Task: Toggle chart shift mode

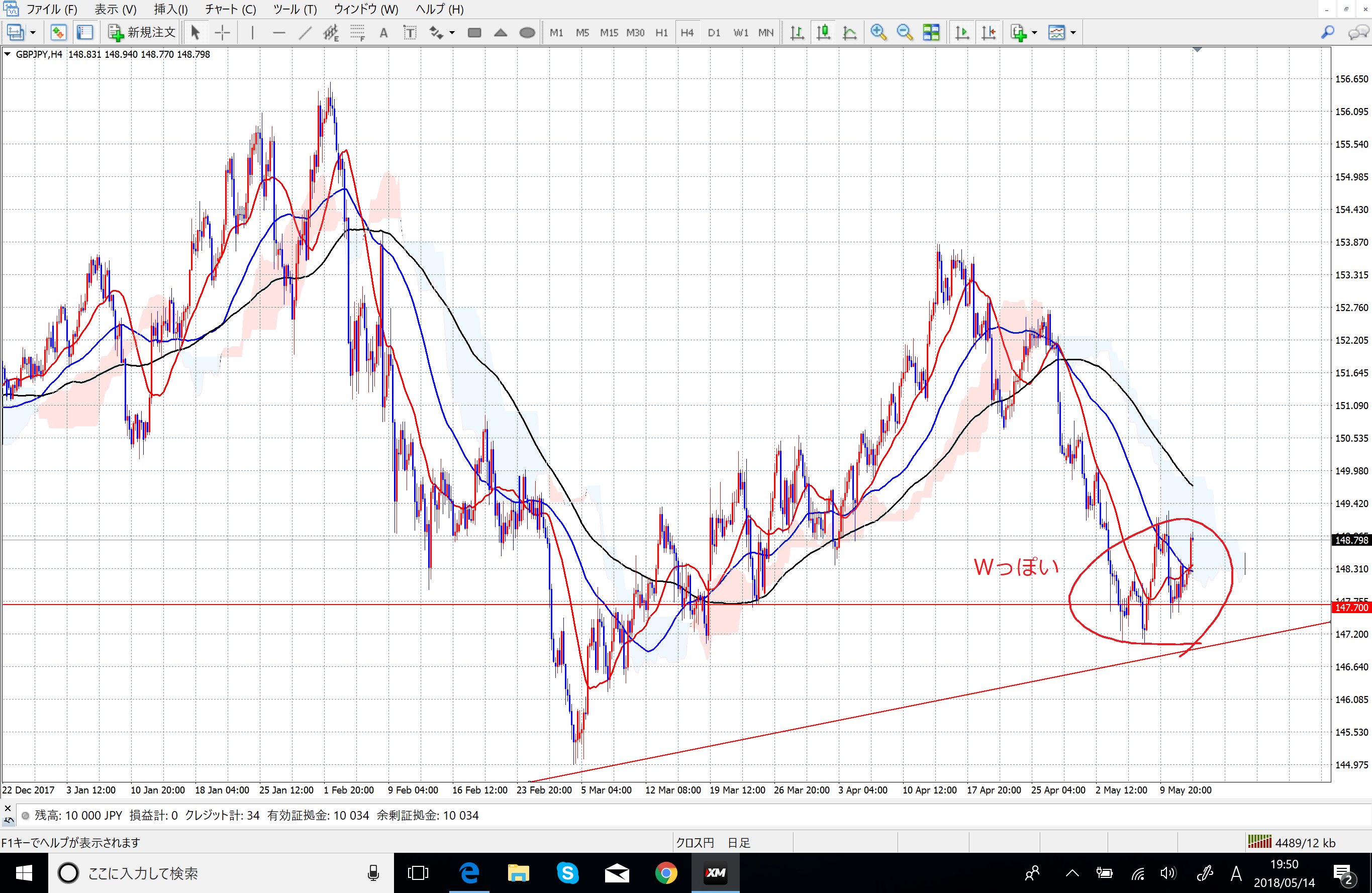Action: [989, 33]
